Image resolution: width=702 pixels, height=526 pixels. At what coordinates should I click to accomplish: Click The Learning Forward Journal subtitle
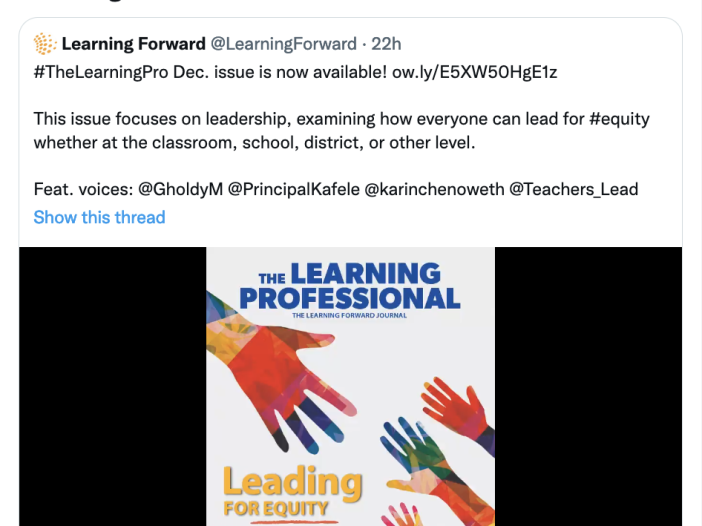tap(349, 316)
